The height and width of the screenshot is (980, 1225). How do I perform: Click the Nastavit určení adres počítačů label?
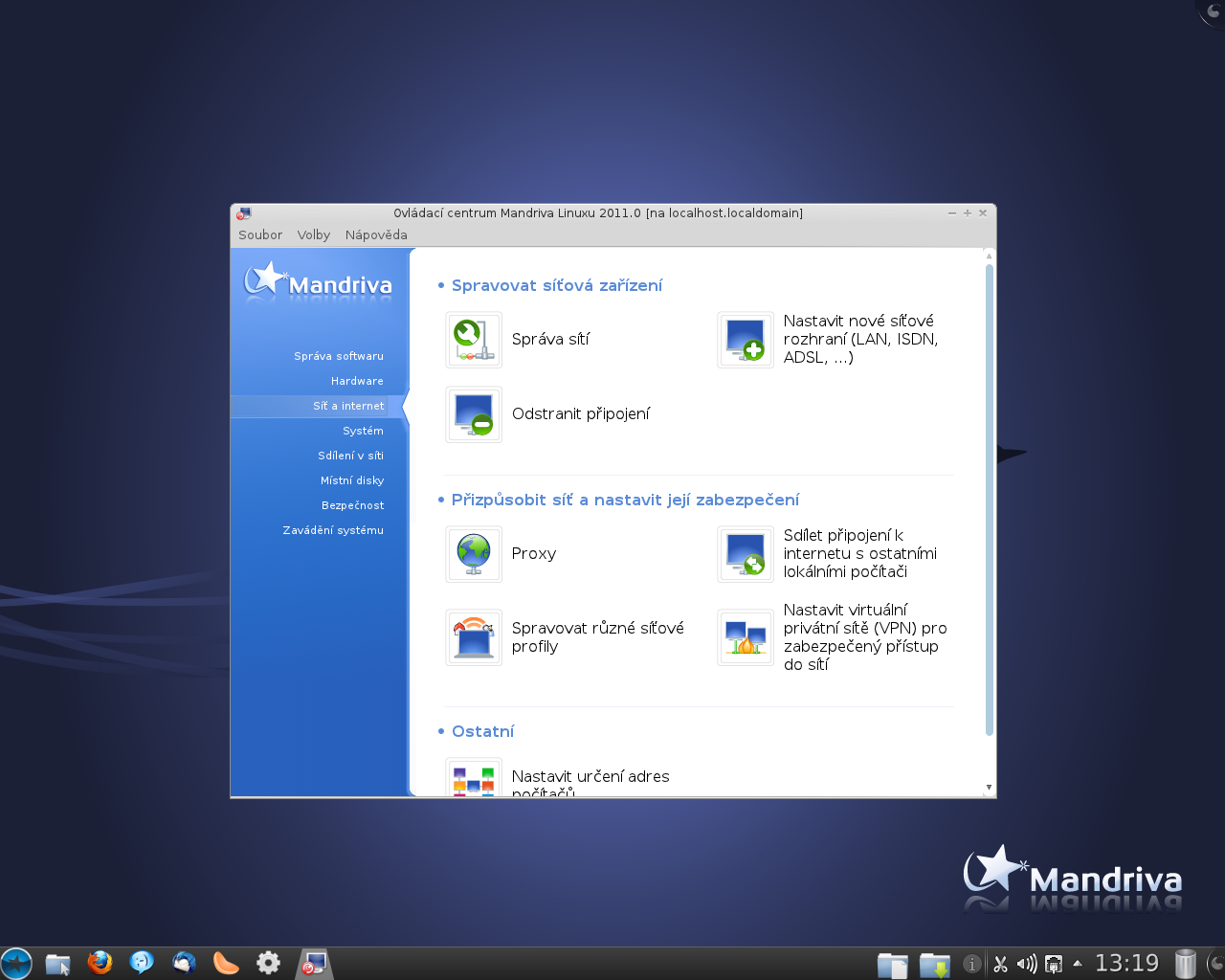click(590, 784)
